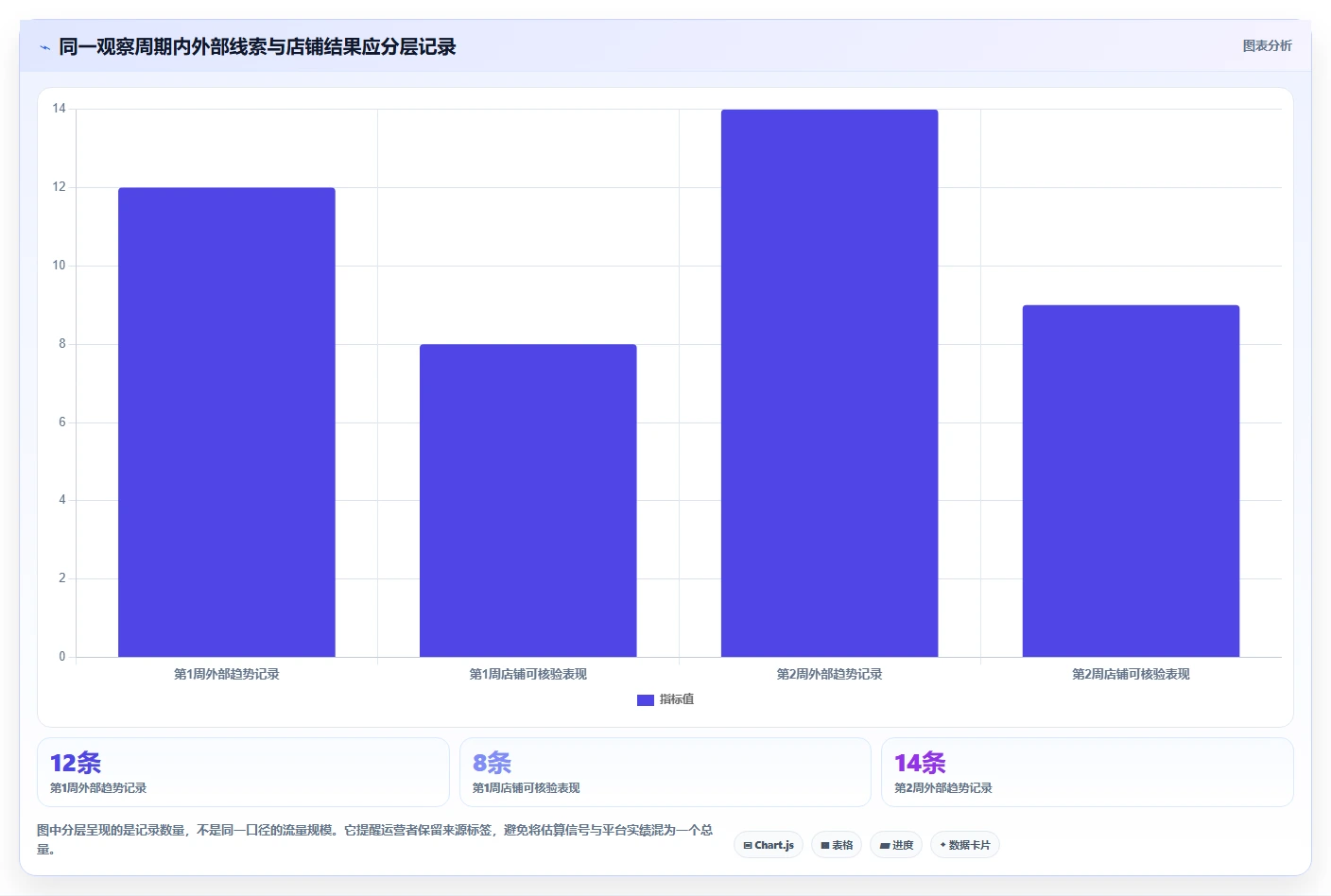The width and height of the screenshot is (1331, 896).
Task: Click the y-axis value 10
Action: click(60, 266)
